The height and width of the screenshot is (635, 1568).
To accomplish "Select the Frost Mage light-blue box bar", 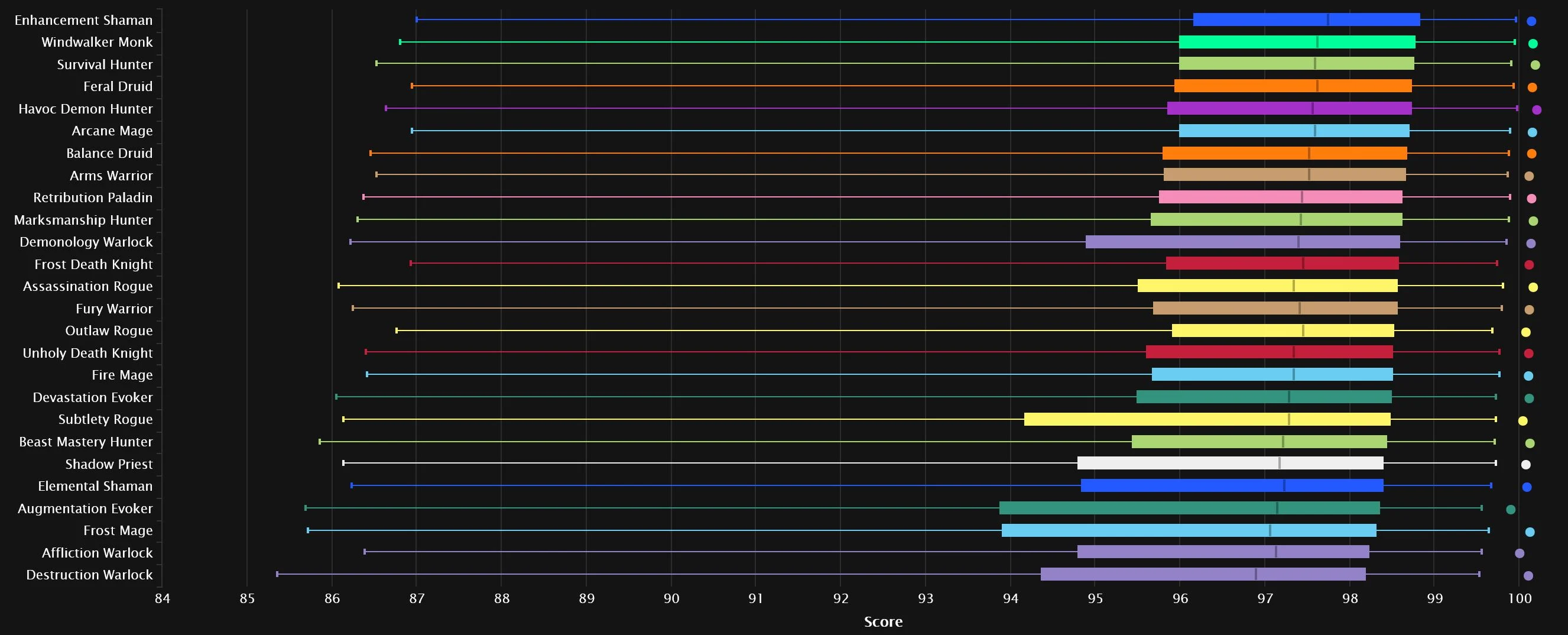I will pyautogui.click(x=1189, y=530).
